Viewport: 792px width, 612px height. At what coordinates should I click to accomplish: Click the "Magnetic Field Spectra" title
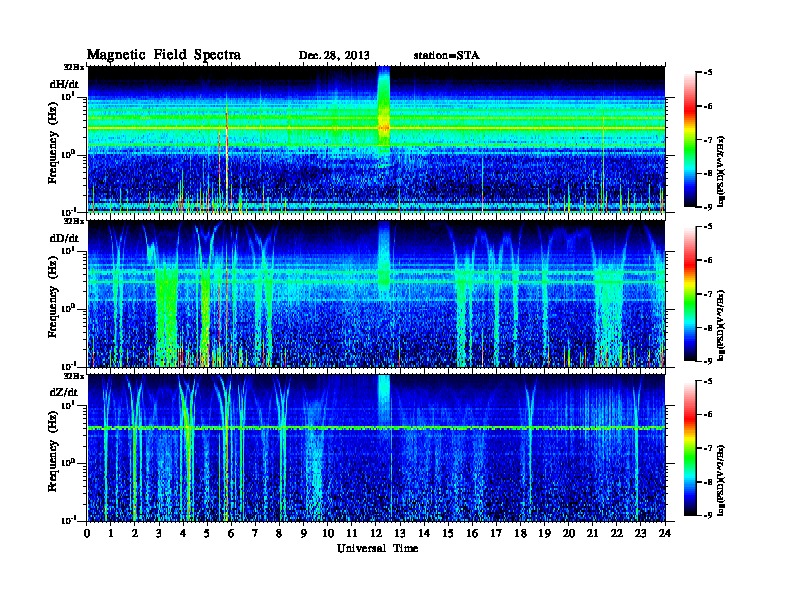click(164, 55)
